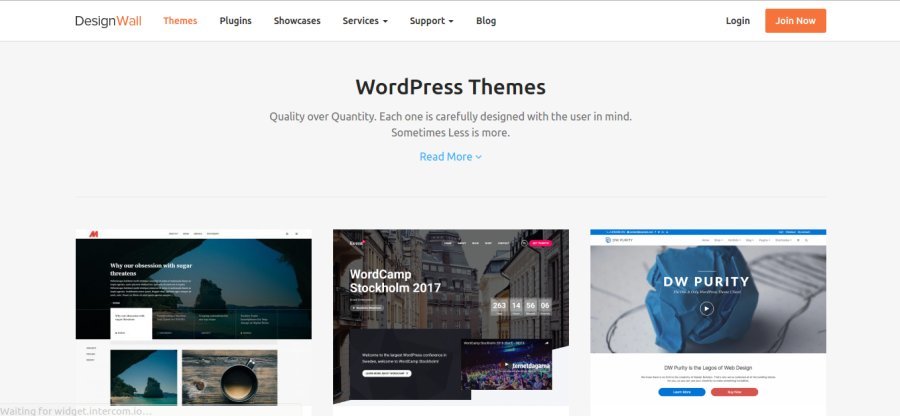The width and height of the screenshot is (900, 416).
Task: Expand the Services dropdown menu
Action: pos(365,21)
